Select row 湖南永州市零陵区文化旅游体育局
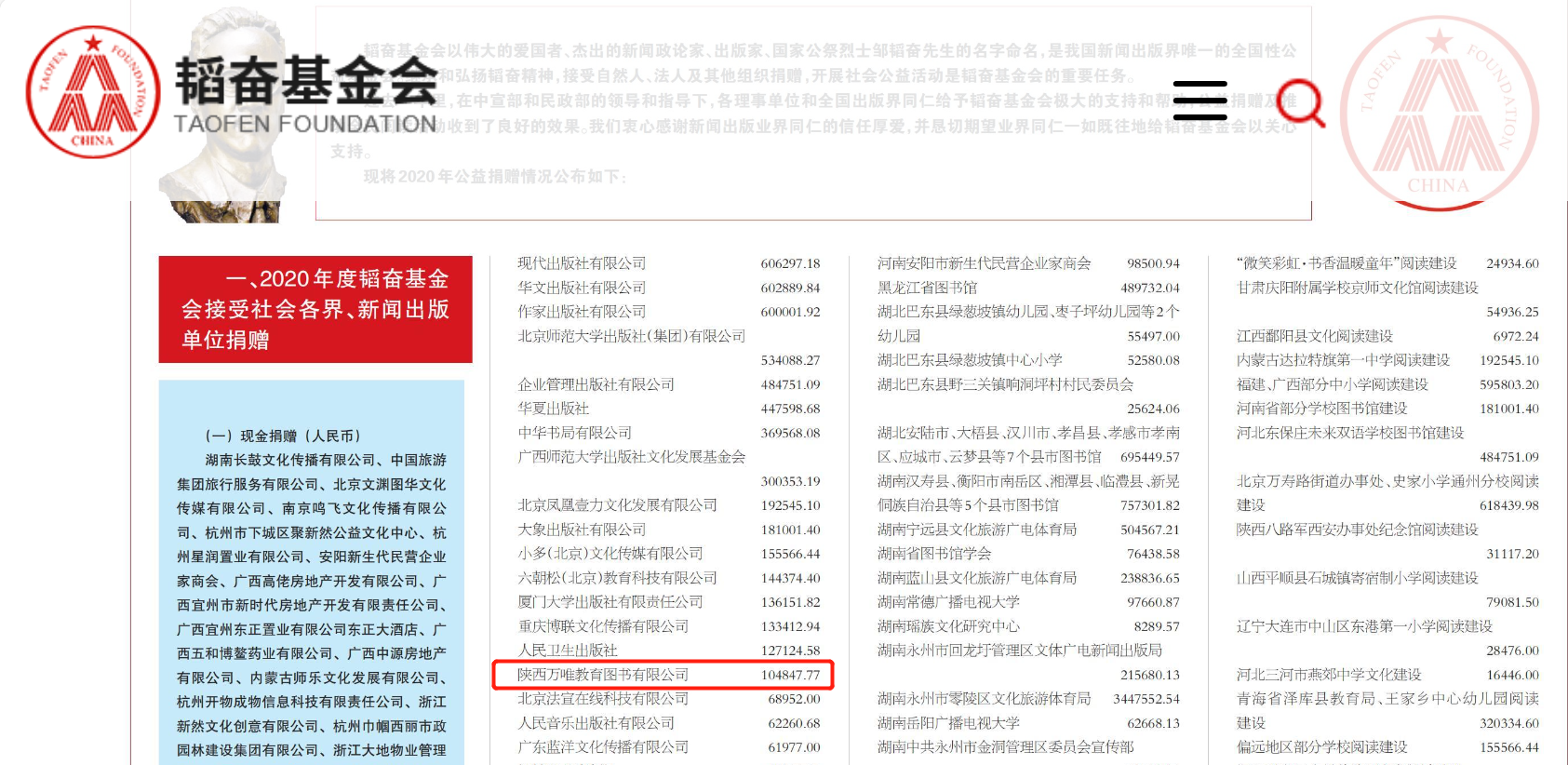This screenshot has width=1568, height=765. 1028,699
